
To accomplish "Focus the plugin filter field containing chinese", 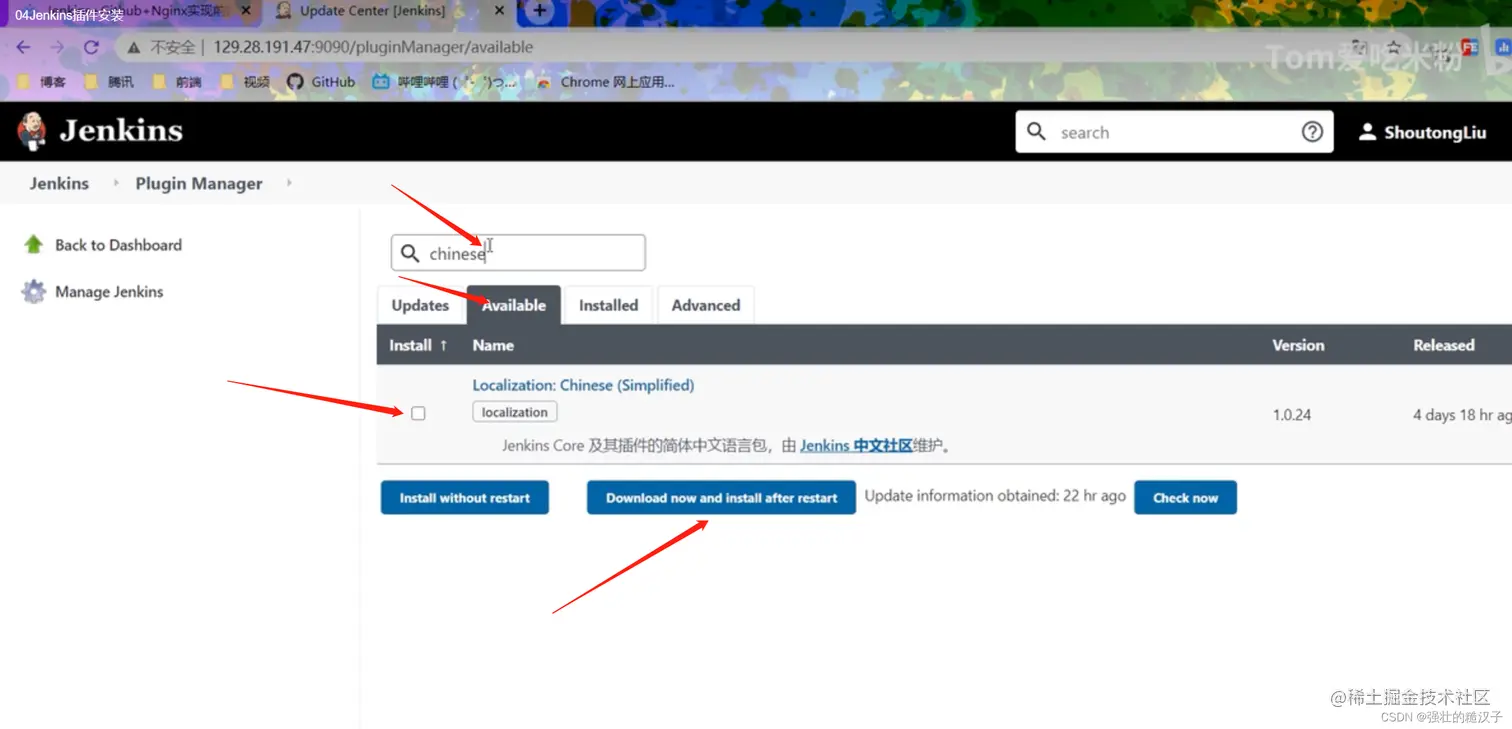I will (518, 253).
